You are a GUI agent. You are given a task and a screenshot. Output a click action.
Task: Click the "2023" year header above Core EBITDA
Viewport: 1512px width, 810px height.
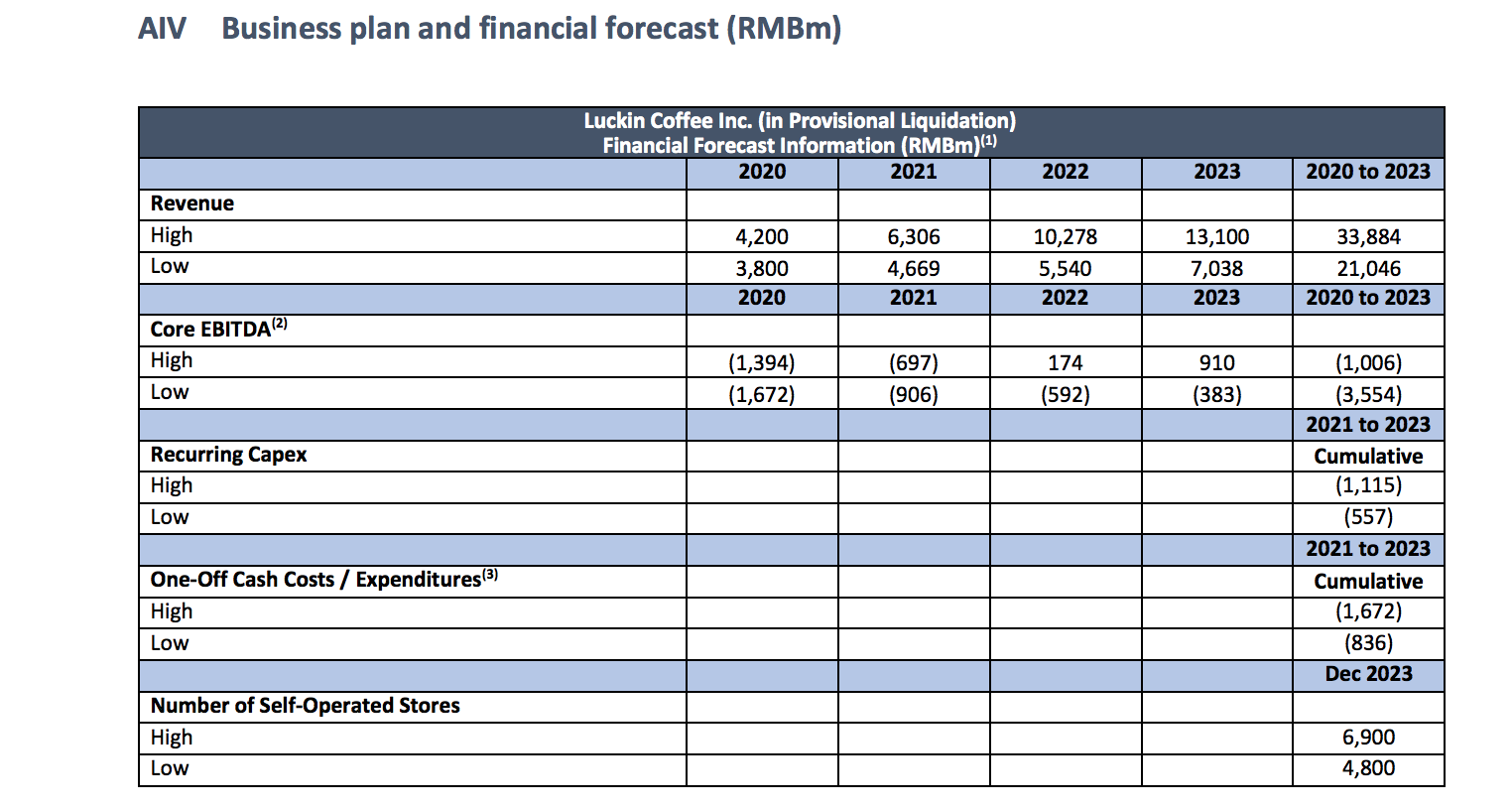pos(1217,298)
